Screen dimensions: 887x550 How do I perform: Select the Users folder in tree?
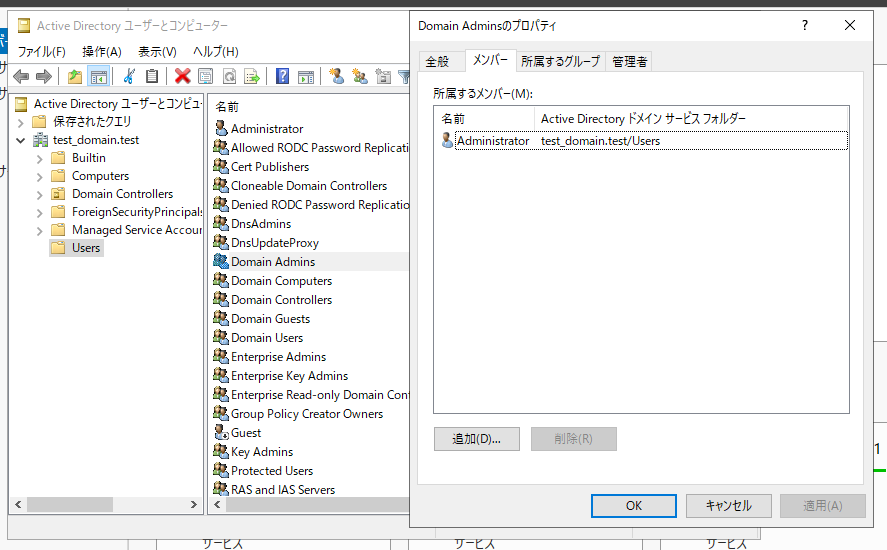76,248
